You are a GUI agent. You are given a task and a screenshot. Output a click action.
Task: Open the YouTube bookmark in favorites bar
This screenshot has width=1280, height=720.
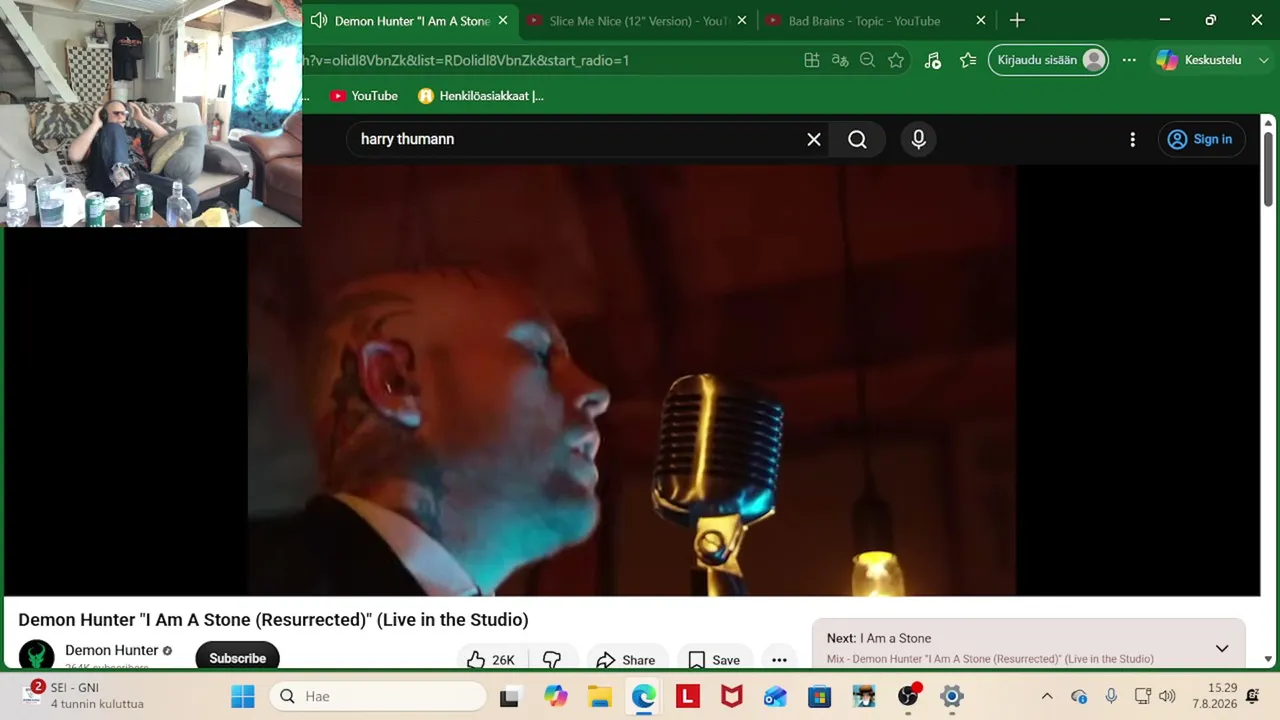coord(364,96)
